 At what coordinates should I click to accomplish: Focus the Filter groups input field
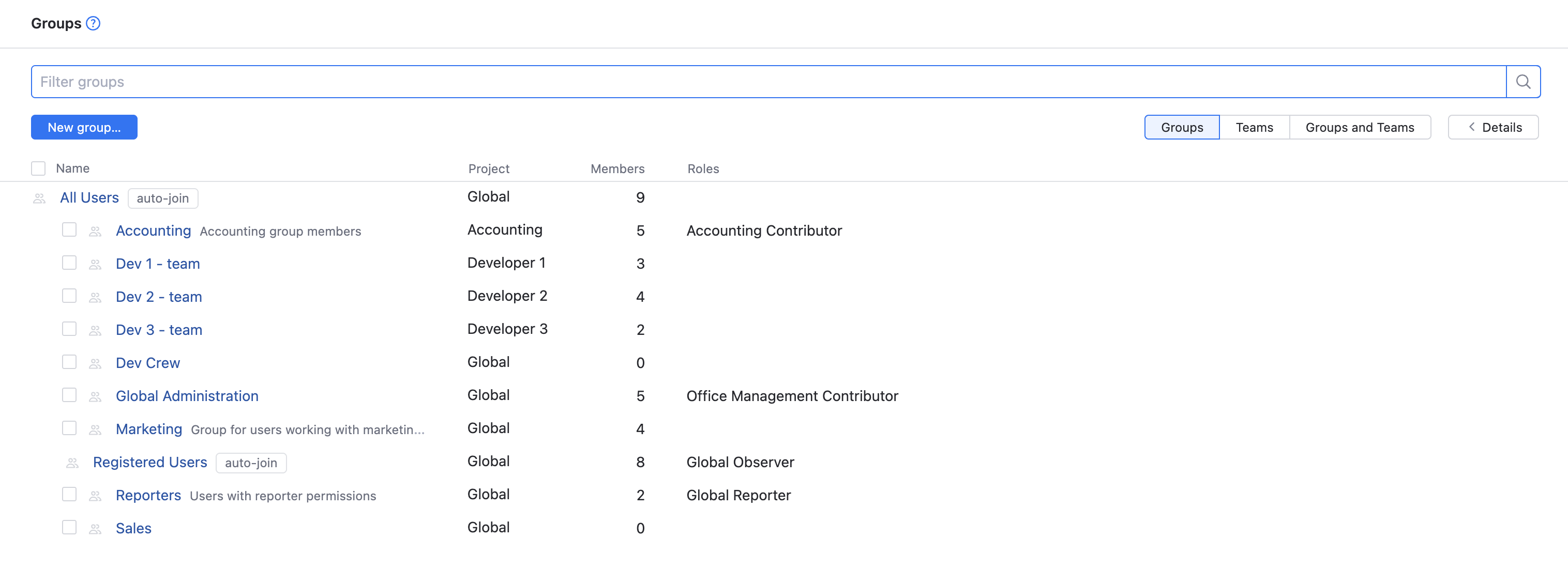[x=768, y=82]
